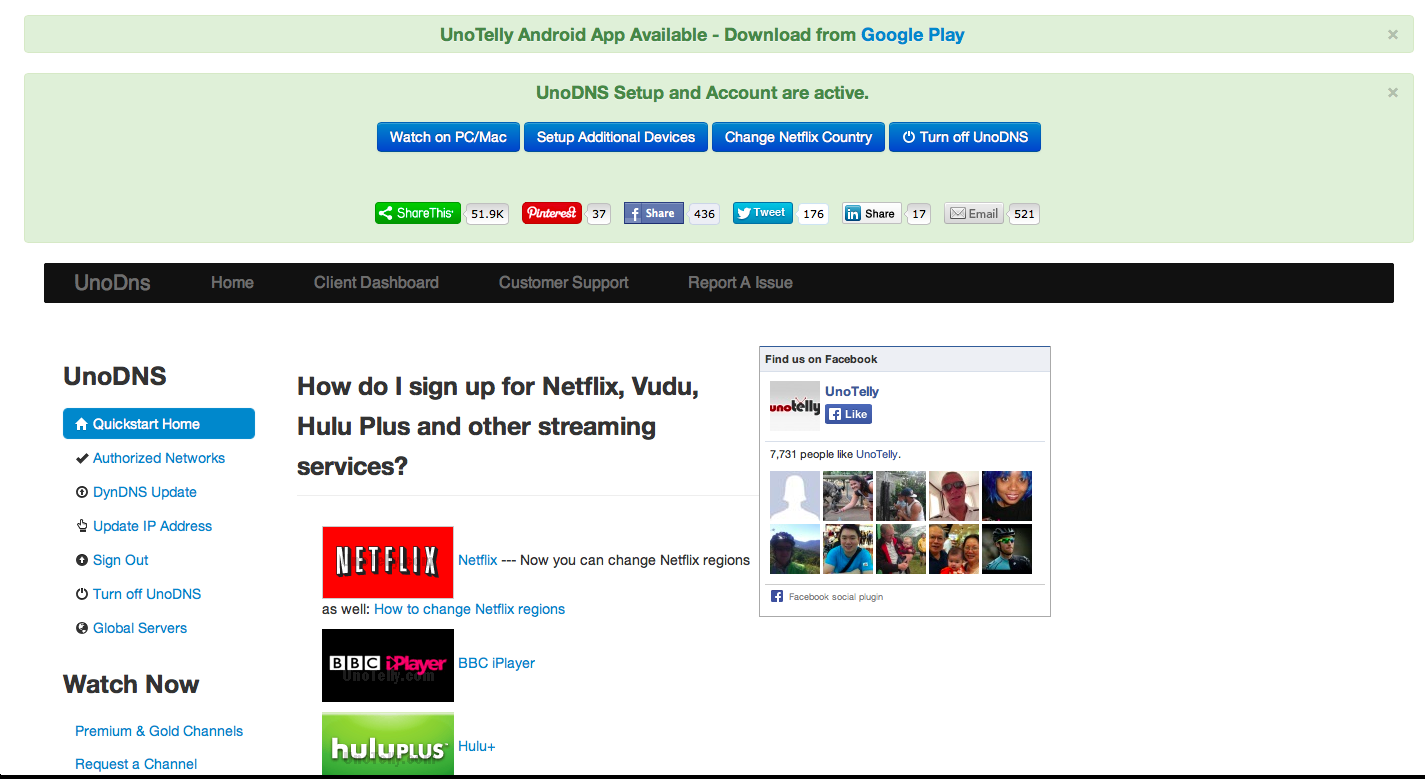1425x779 pixels.
Task: Click the BBC iPlayer logo image
Action: pyautogui.click(x=388, y=665)
